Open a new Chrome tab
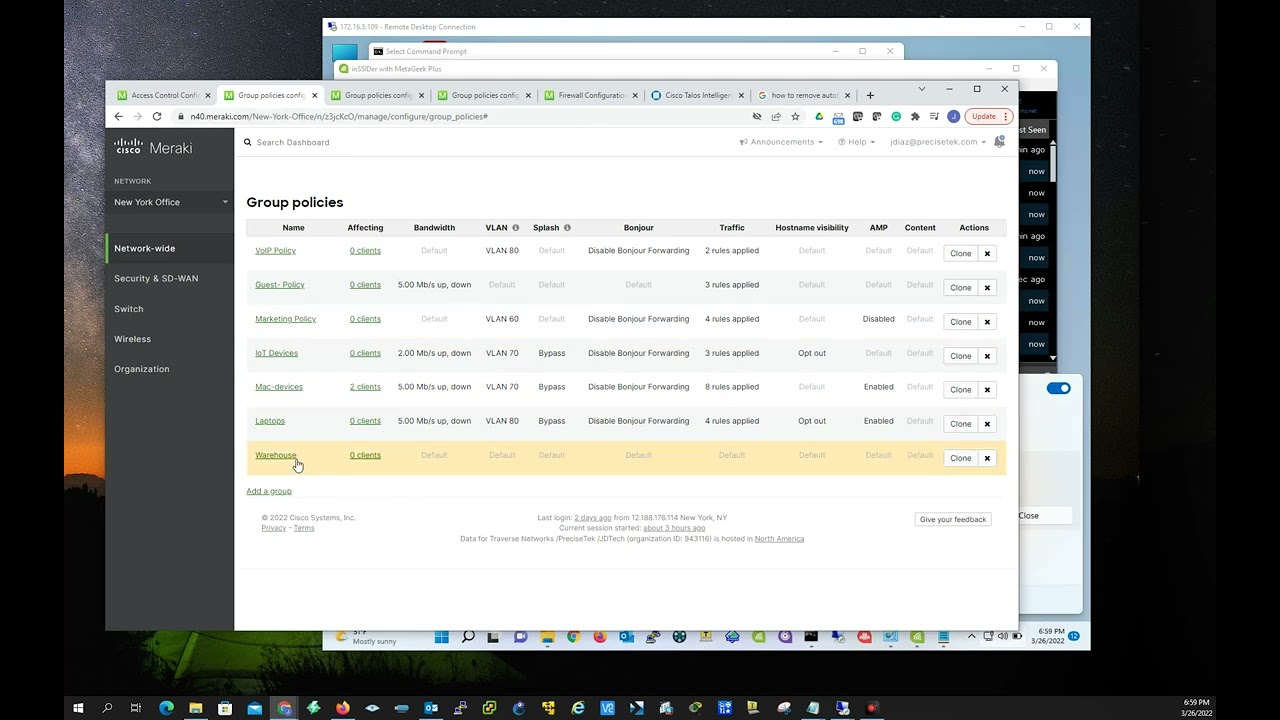This screenshot has width=1280, height=720. (870, 95)
